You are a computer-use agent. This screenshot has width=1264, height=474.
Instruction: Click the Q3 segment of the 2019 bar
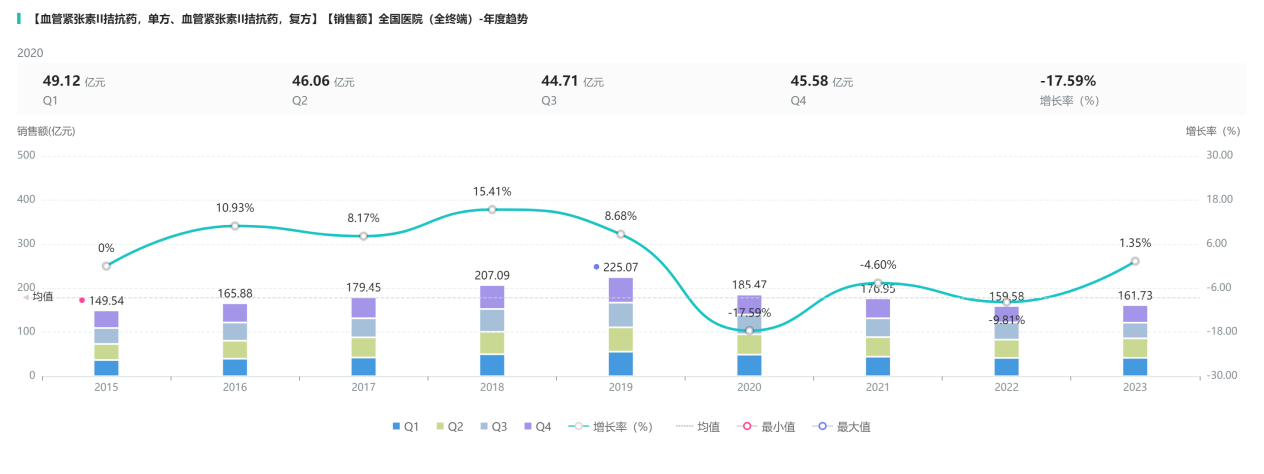pyautogui.click(x=621, y=315)
